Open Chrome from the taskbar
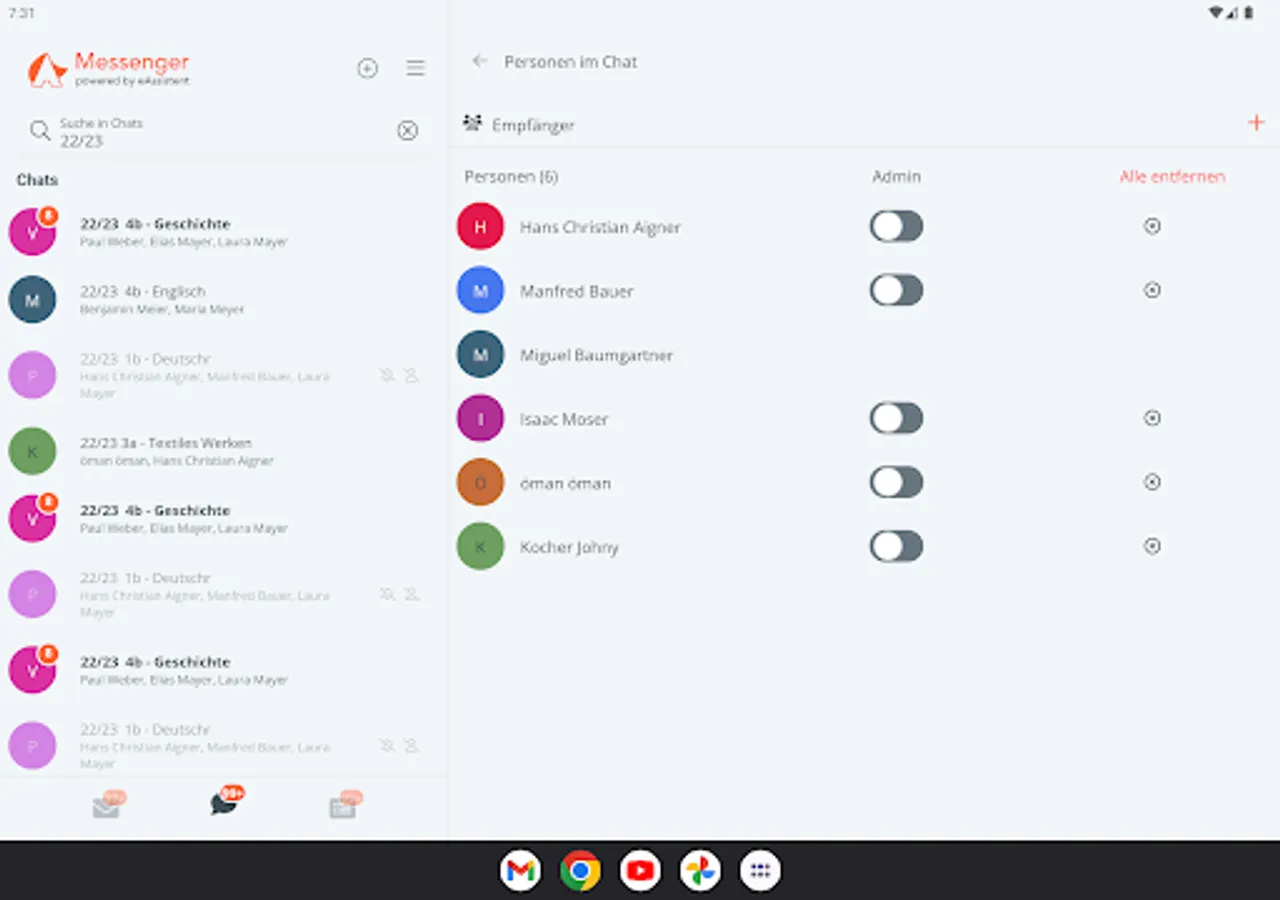1280x900 pixels. pos(580,870)
